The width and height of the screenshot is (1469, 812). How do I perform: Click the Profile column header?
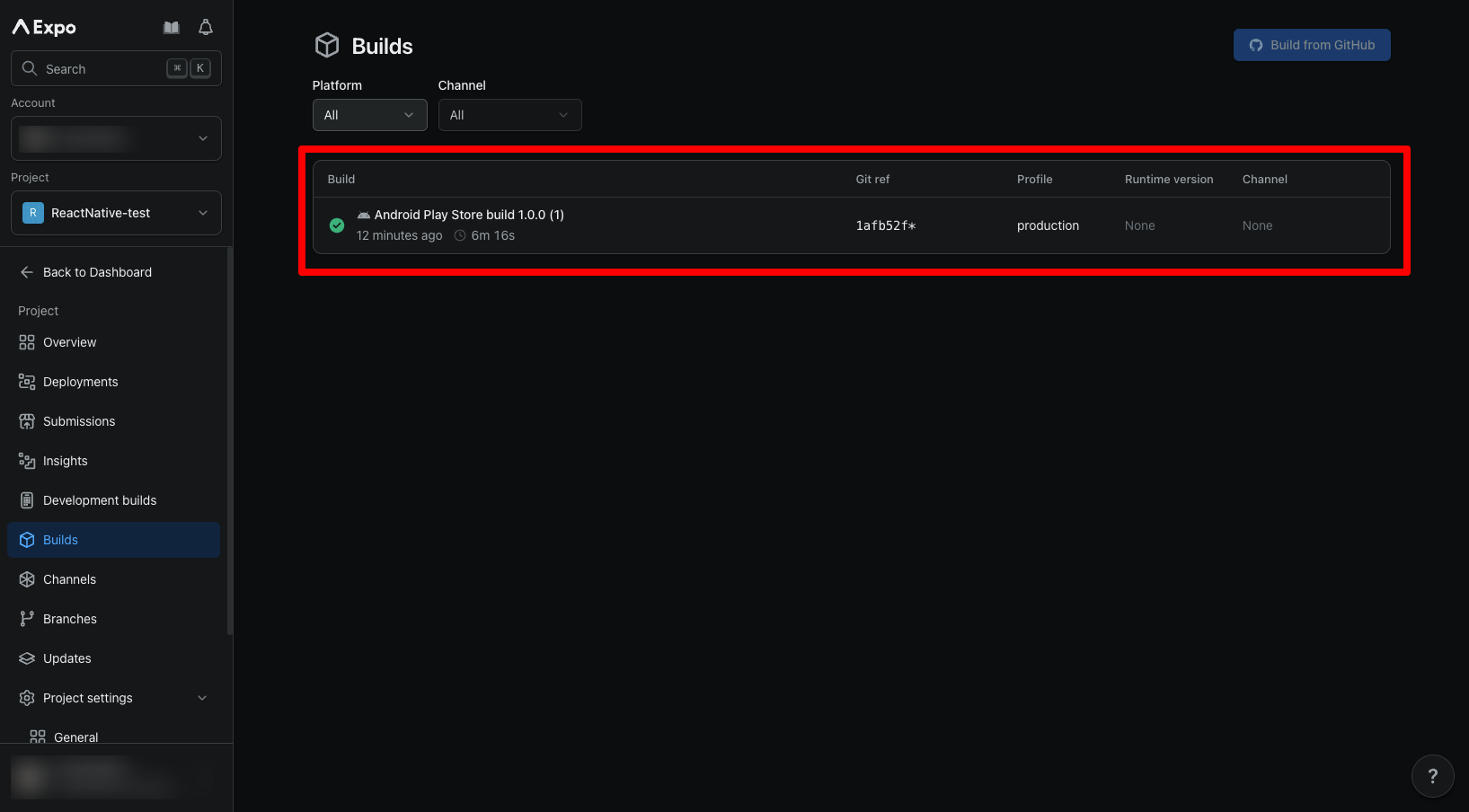pyautogui.click(x=1034, y=179)
